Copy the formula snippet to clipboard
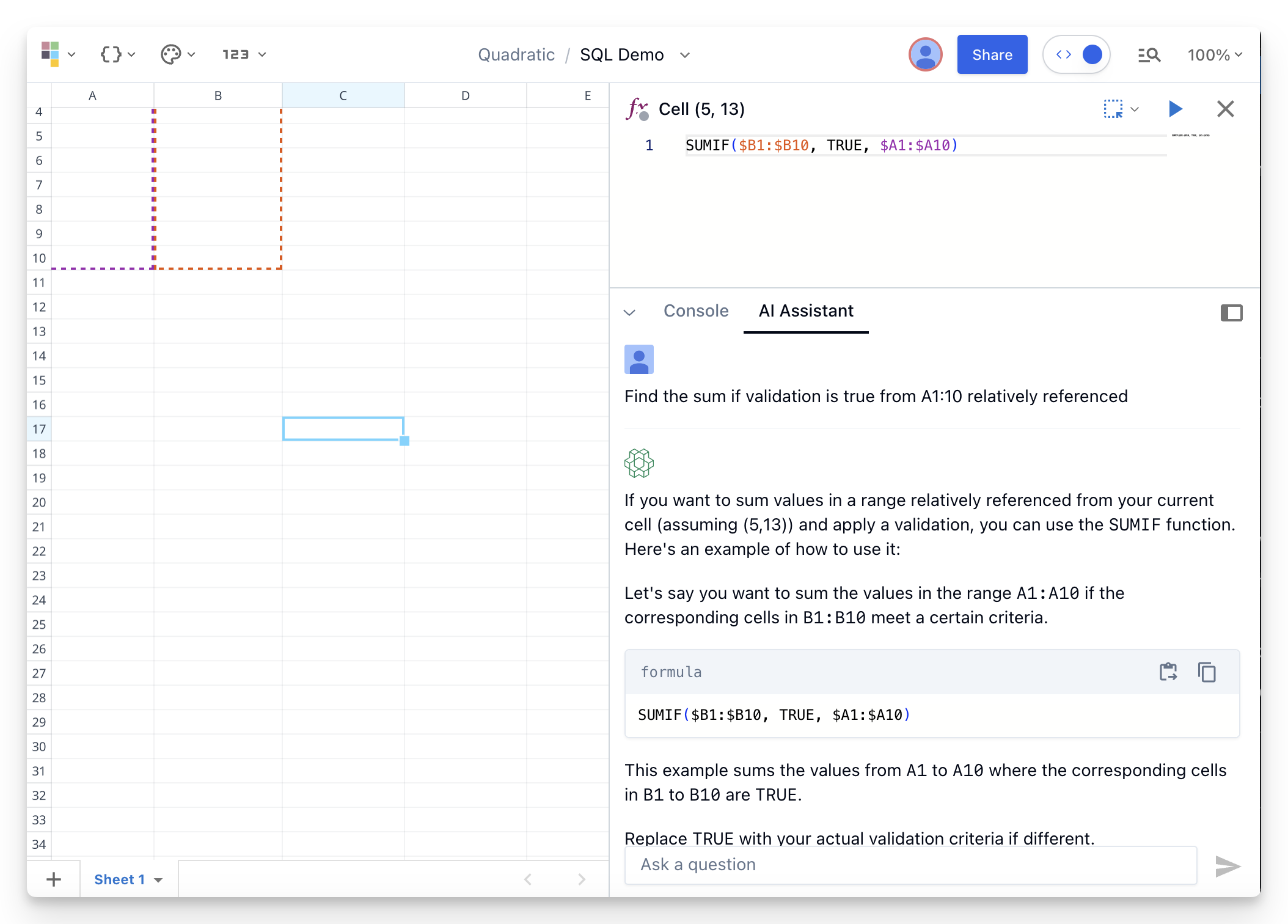 click(x=1207, y=672)
